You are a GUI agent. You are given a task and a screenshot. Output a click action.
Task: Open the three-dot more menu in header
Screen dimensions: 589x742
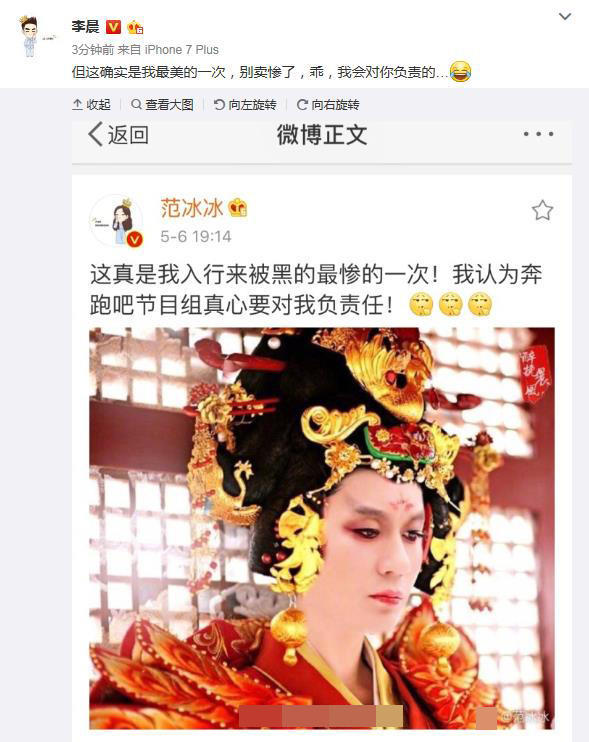(538, 134)
